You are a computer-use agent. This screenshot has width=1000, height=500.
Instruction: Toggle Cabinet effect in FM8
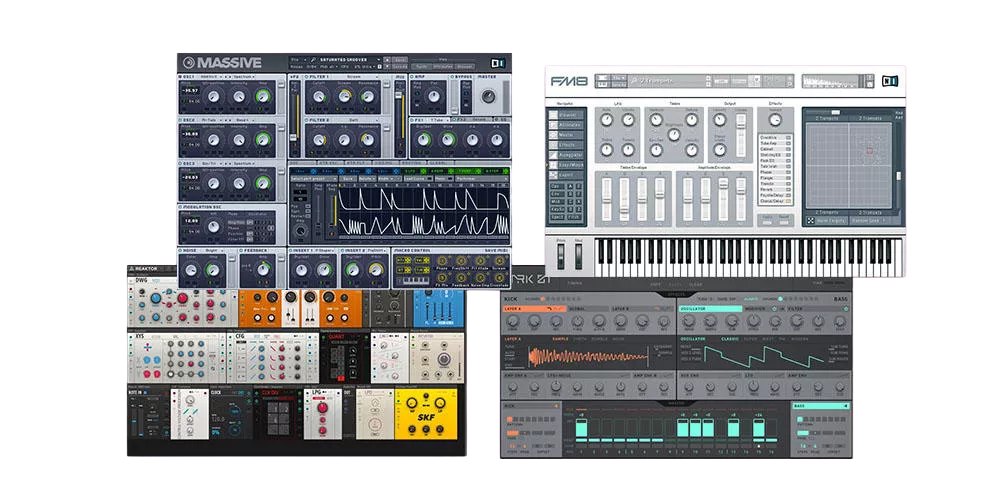click(x=788, y=149)
